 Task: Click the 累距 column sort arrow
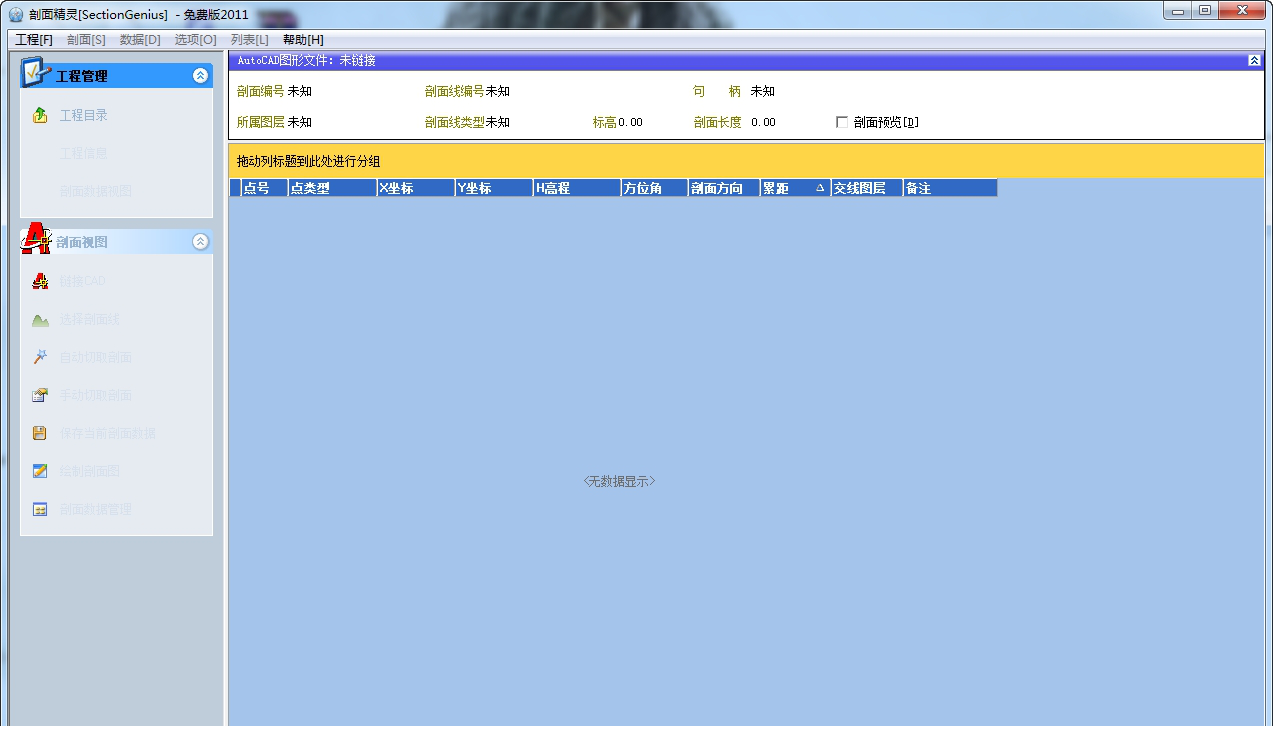(820, 187)
